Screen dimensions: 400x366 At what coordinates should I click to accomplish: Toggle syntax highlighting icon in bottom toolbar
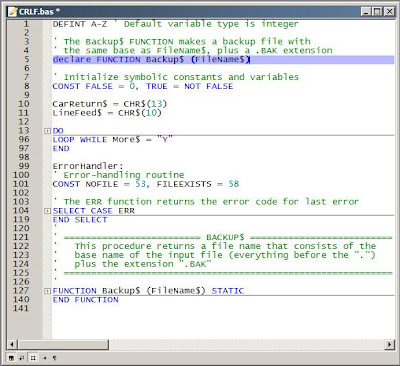pos(11,358)
